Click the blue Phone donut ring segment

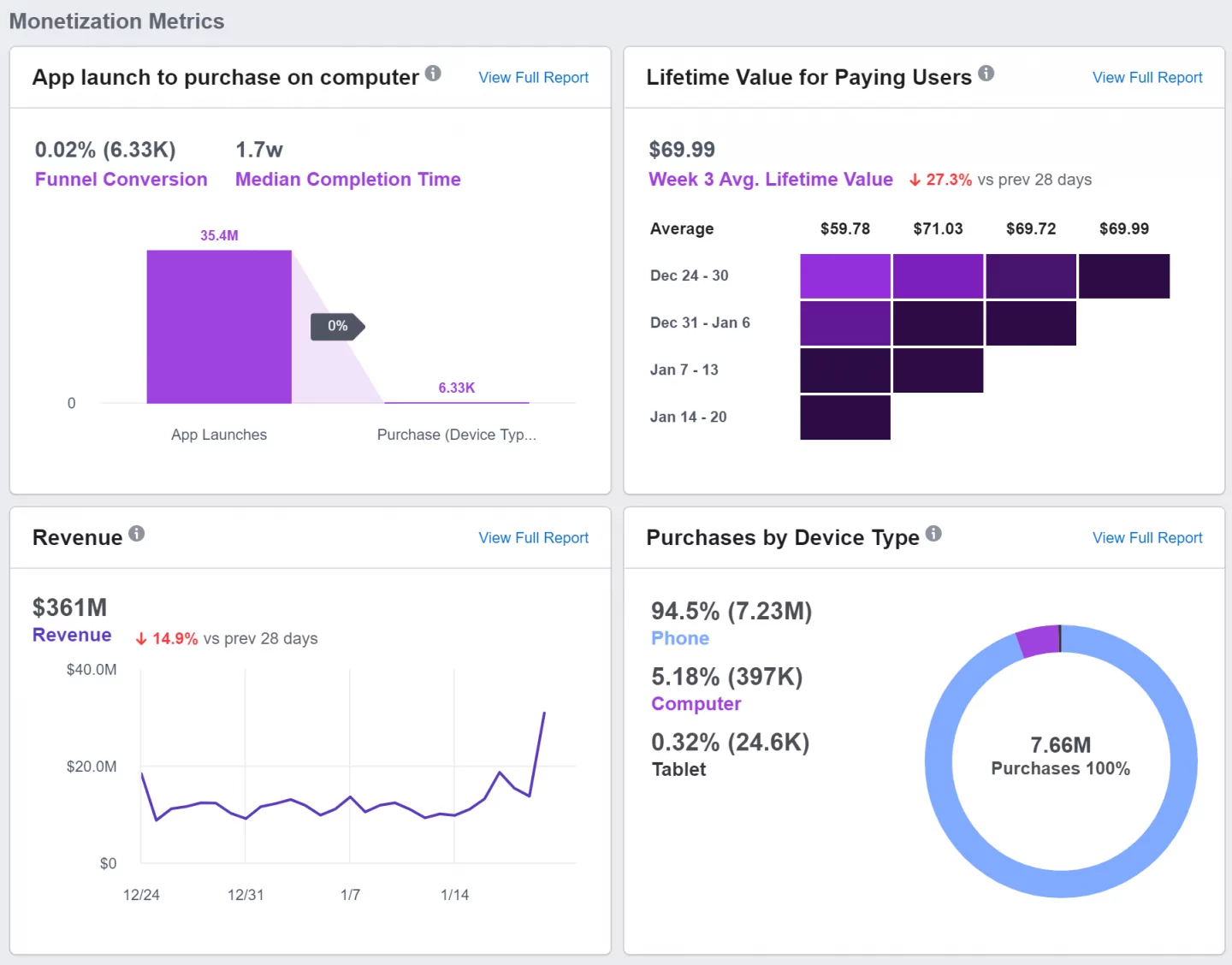pyautogui.click(x=1061, y=884)
